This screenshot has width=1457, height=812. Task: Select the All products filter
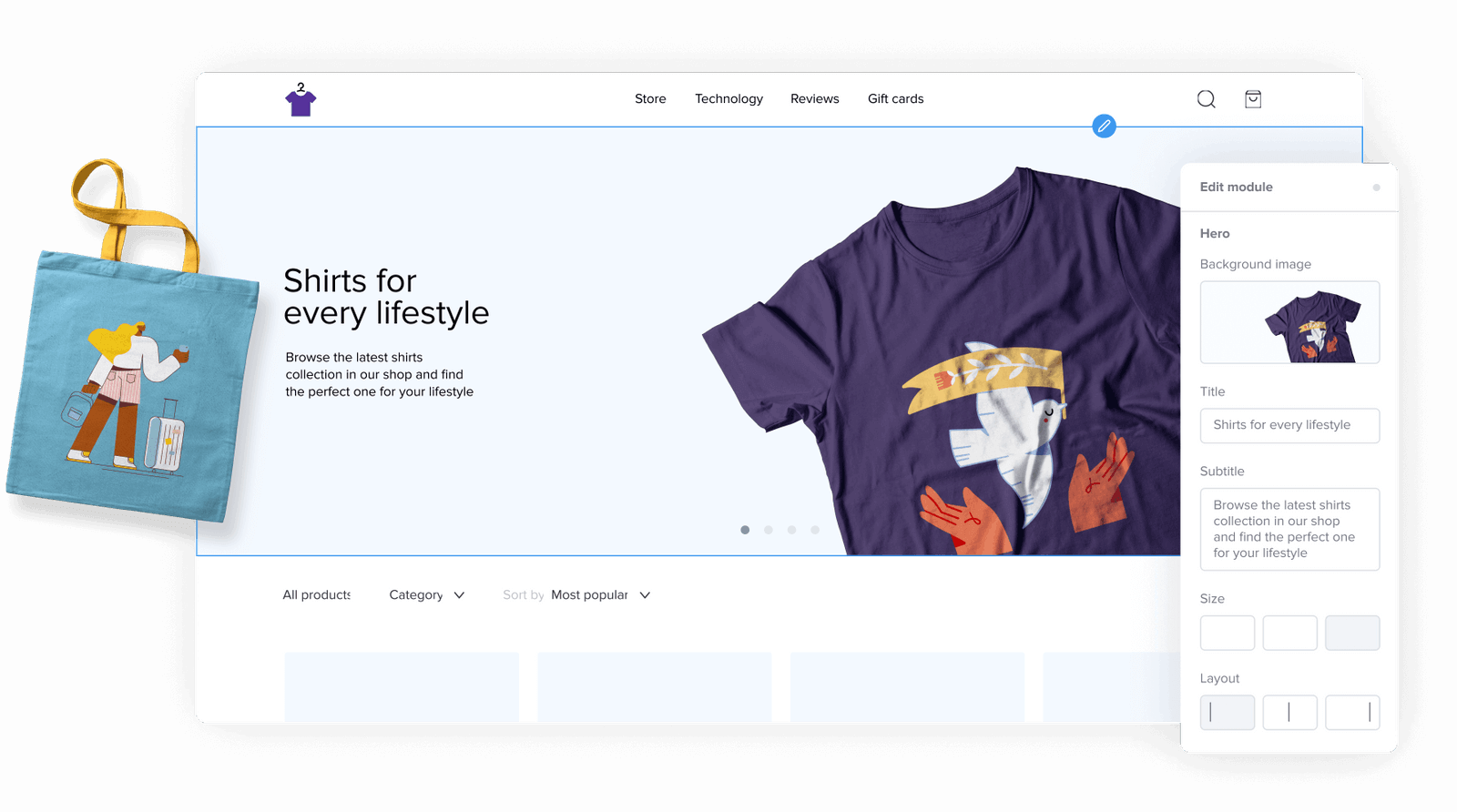point(316,595)
